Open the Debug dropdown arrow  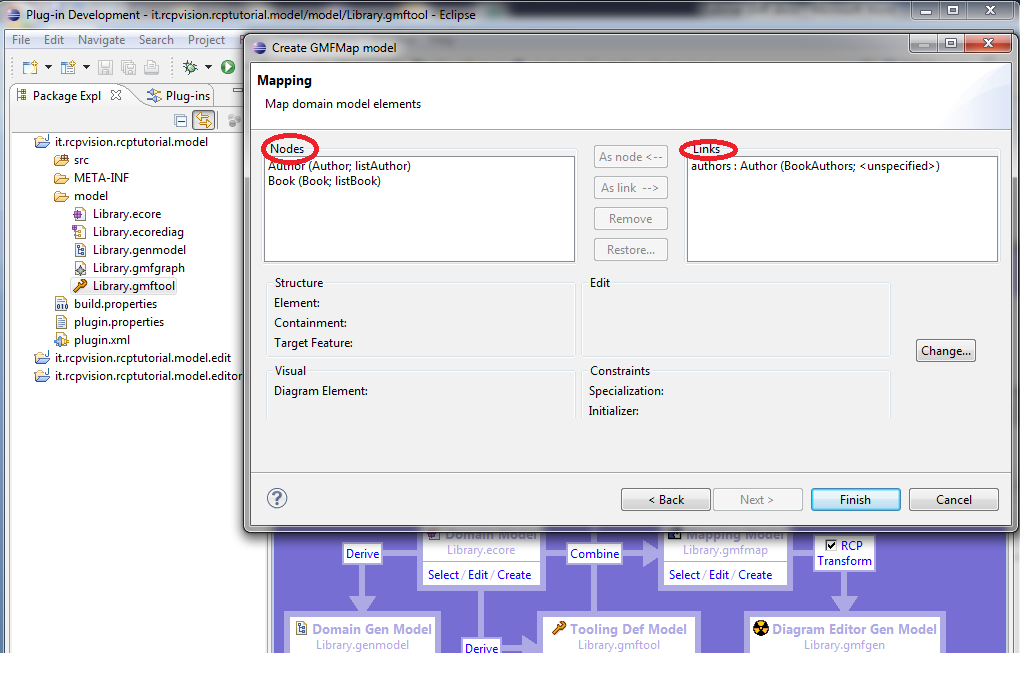208,67
